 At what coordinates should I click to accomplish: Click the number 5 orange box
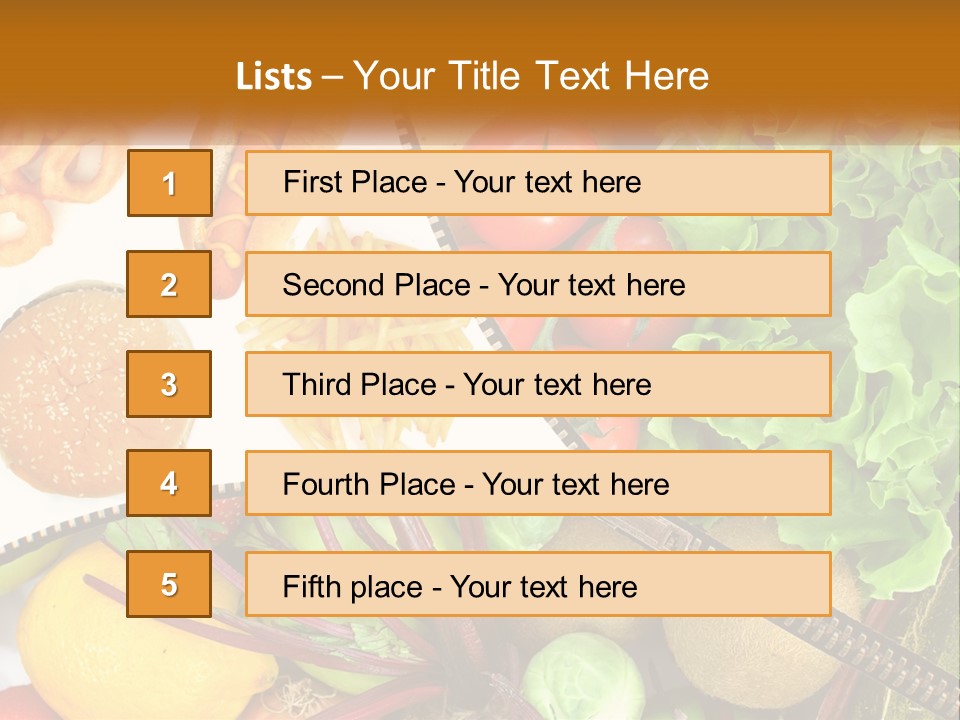pyautogui.click(x=169, y=584)
